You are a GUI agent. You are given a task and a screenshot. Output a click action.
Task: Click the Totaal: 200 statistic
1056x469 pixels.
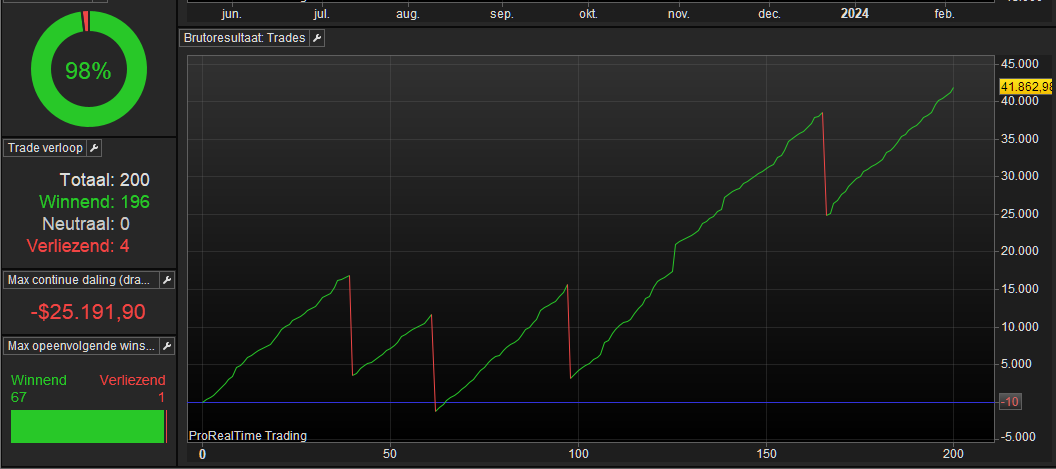[x=104, y=180]
